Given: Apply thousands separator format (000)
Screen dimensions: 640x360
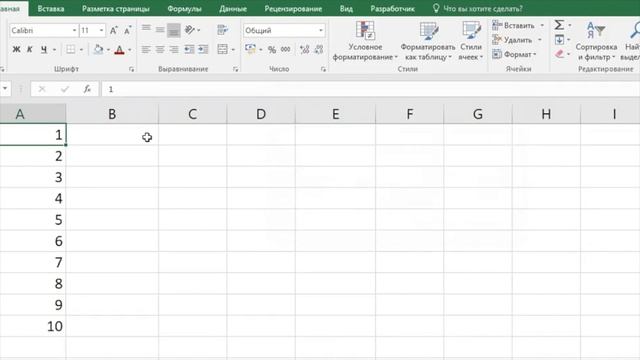Looking at the screenshot, I should (286, 49).
